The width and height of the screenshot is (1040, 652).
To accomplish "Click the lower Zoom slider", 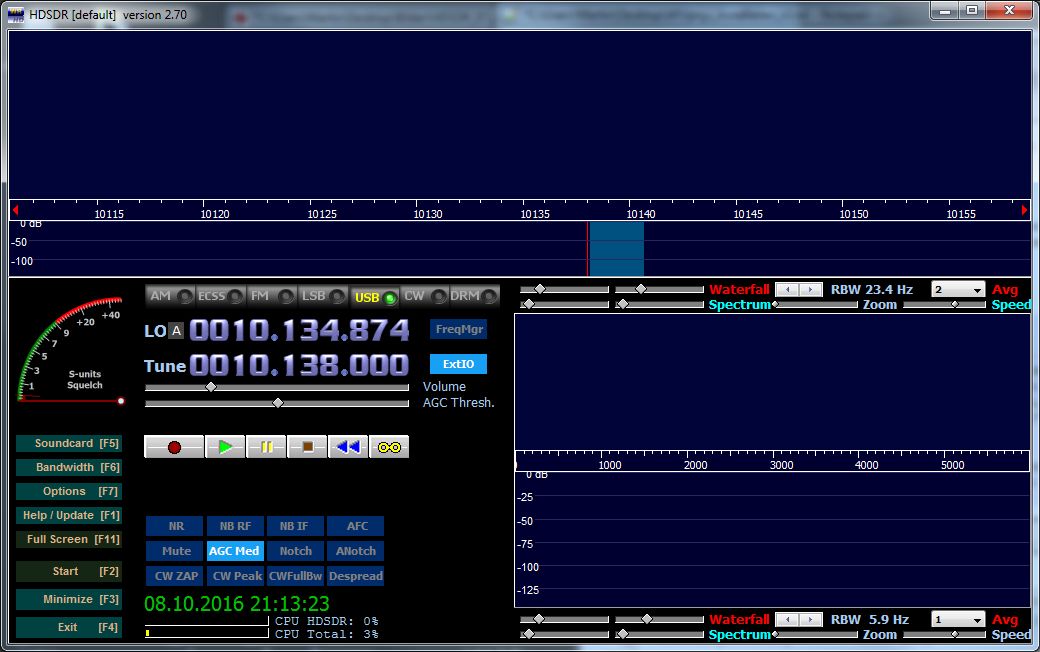I will 815,635.
